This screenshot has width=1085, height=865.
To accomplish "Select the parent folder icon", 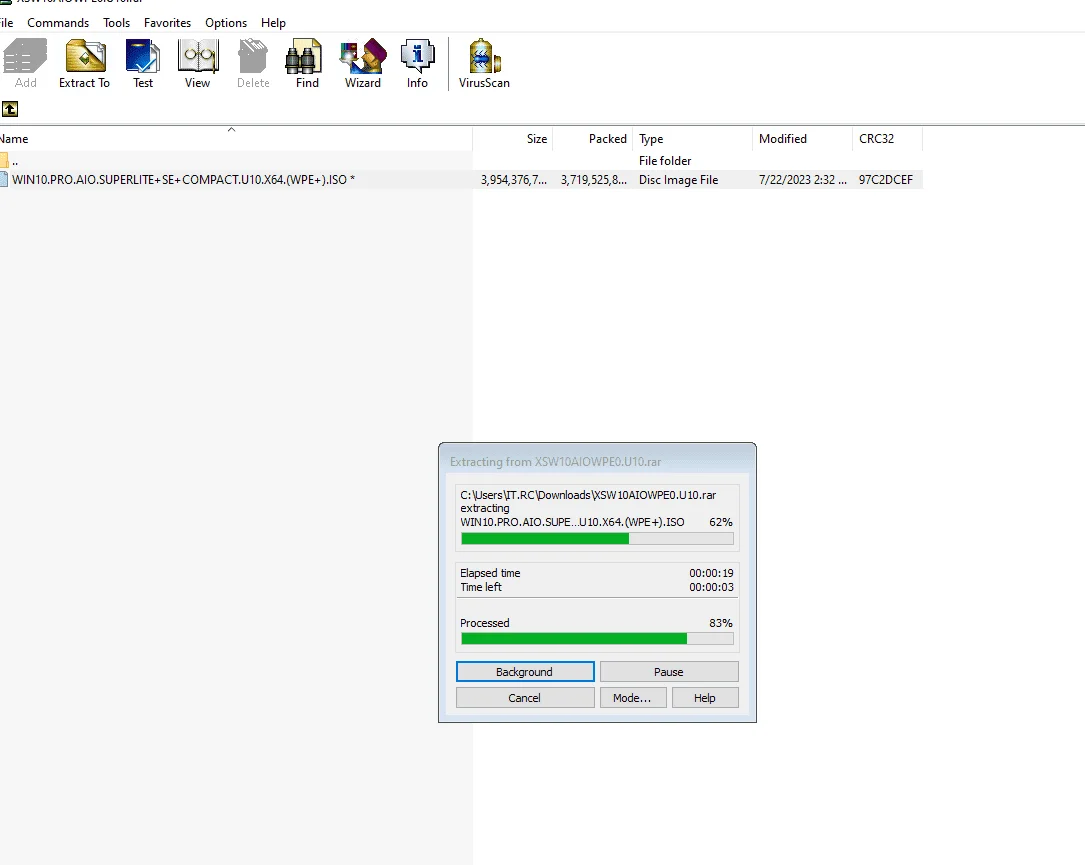I will 4,161.
